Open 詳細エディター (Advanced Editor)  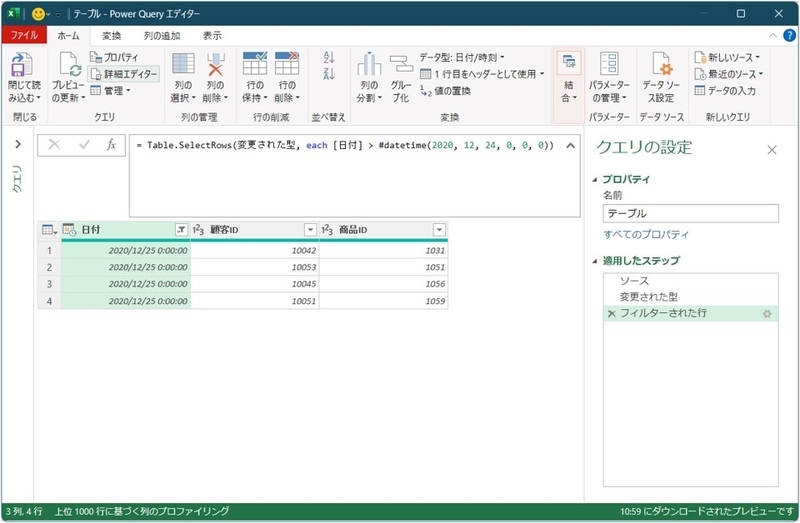click(x=123, y=74)
